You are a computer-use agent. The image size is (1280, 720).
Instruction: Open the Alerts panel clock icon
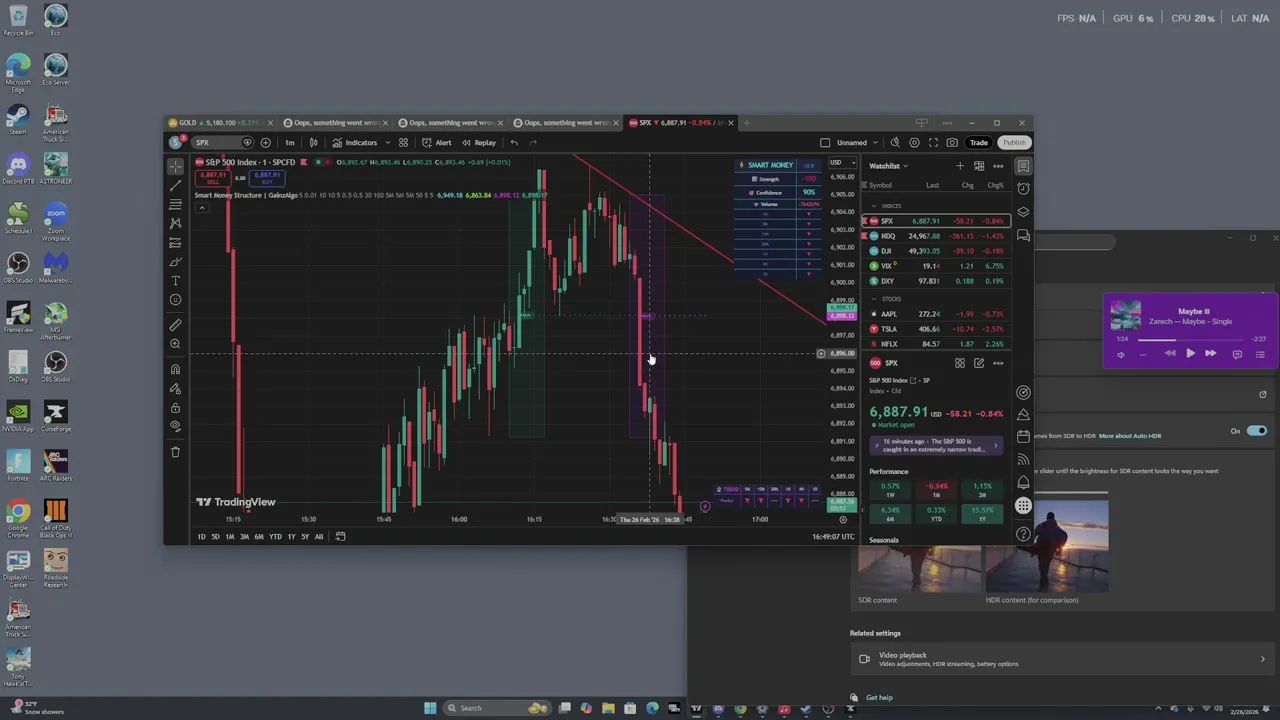1023,188
